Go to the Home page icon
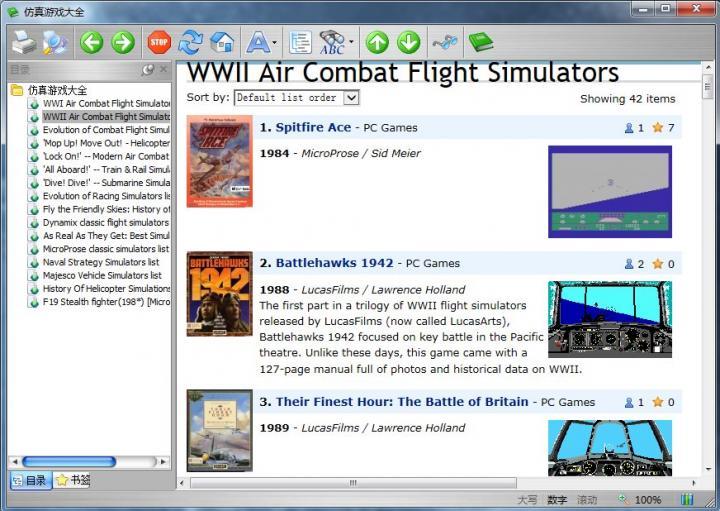This screenshot has height=511, width=720. tap(222, 42)
